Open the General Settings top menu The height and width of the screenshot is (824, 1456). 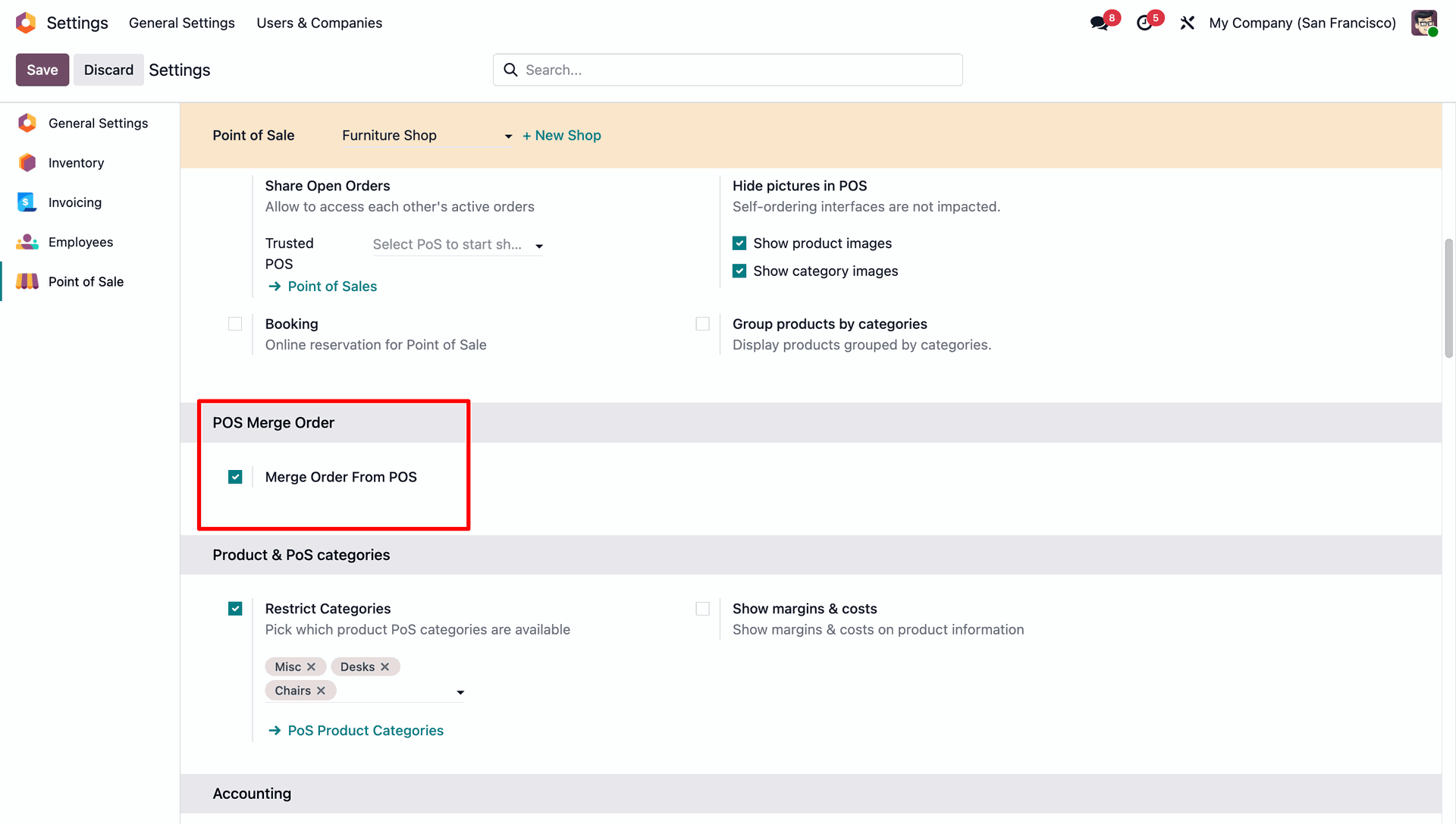coord(182,23)
